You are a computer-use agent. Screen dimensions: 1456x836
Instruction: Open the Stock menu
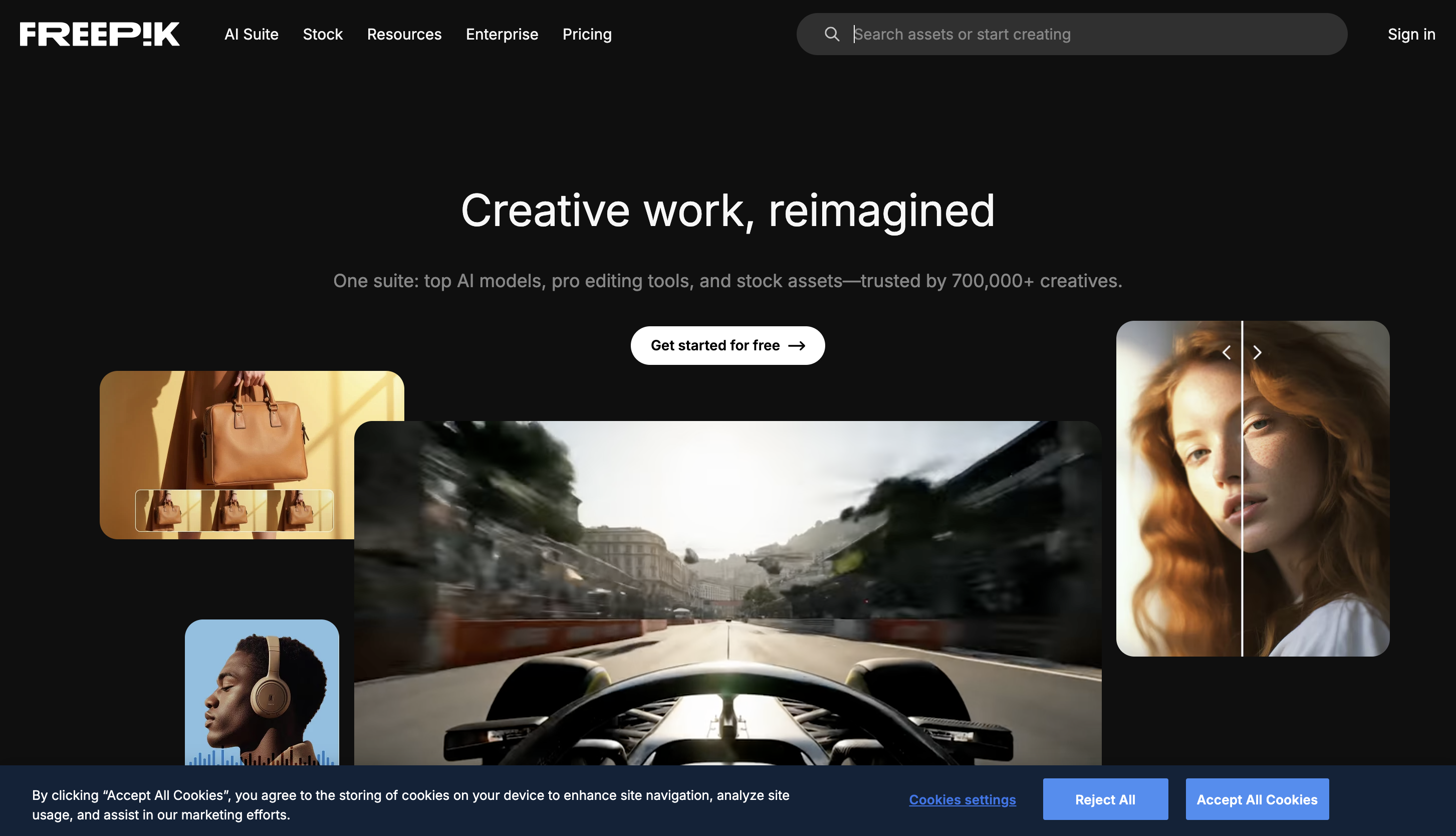tap(323, 34)
